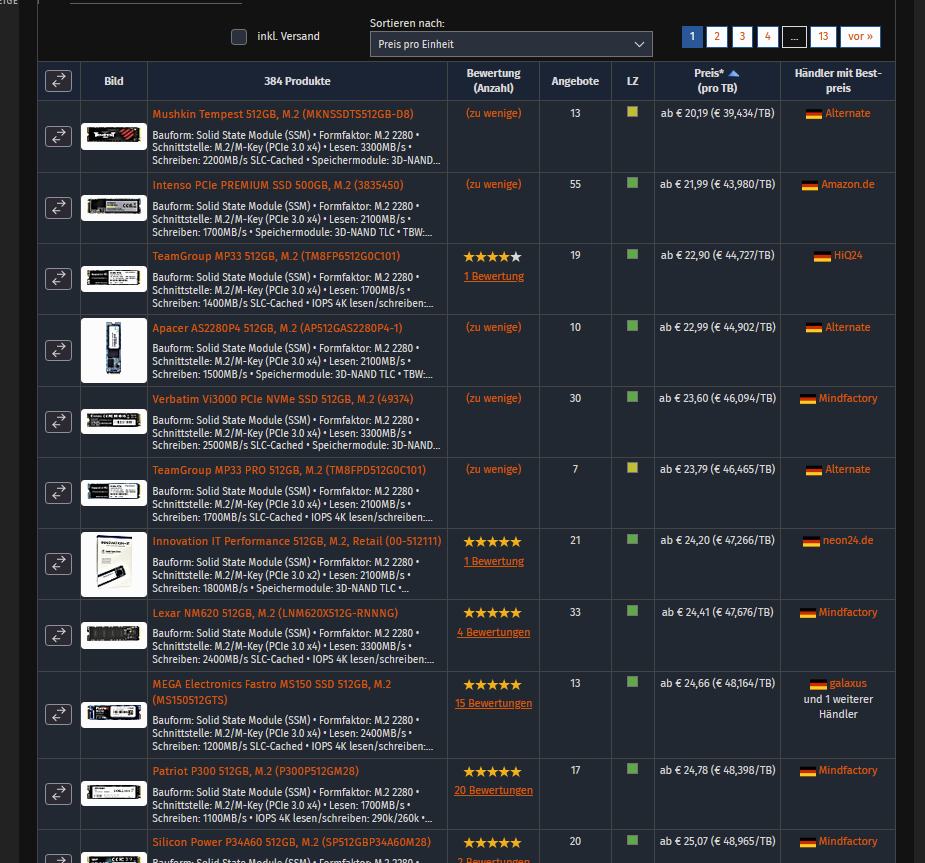Open Silicon Power P34A60 512GB link
The width and height of the screenshot is (925, 863).
coord(291,842)
